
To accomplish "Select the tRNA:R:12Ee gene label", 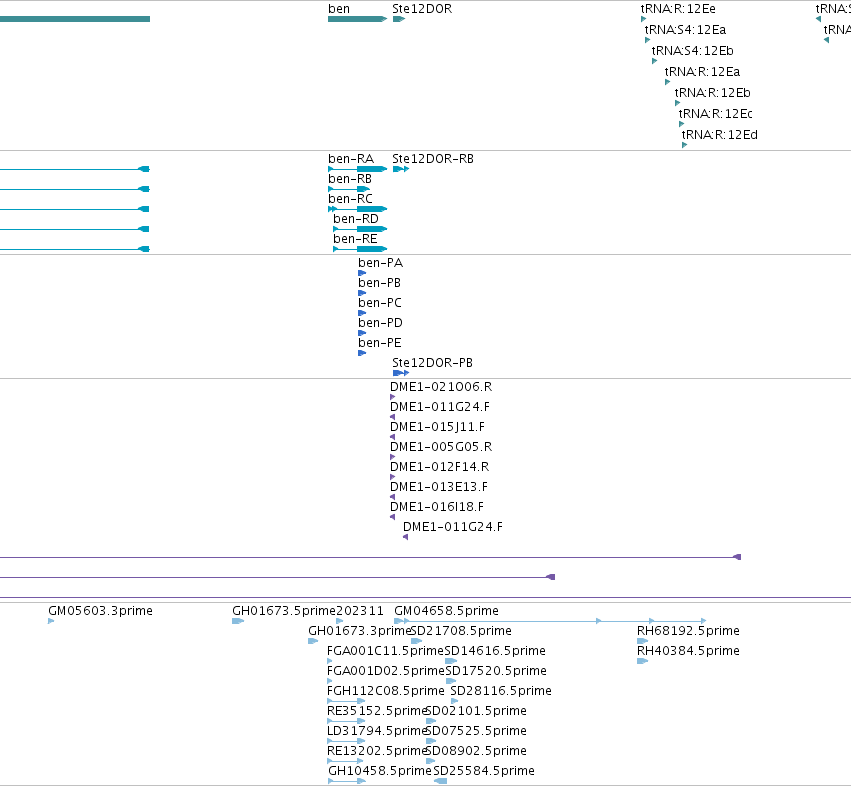I will click(678, 9).
